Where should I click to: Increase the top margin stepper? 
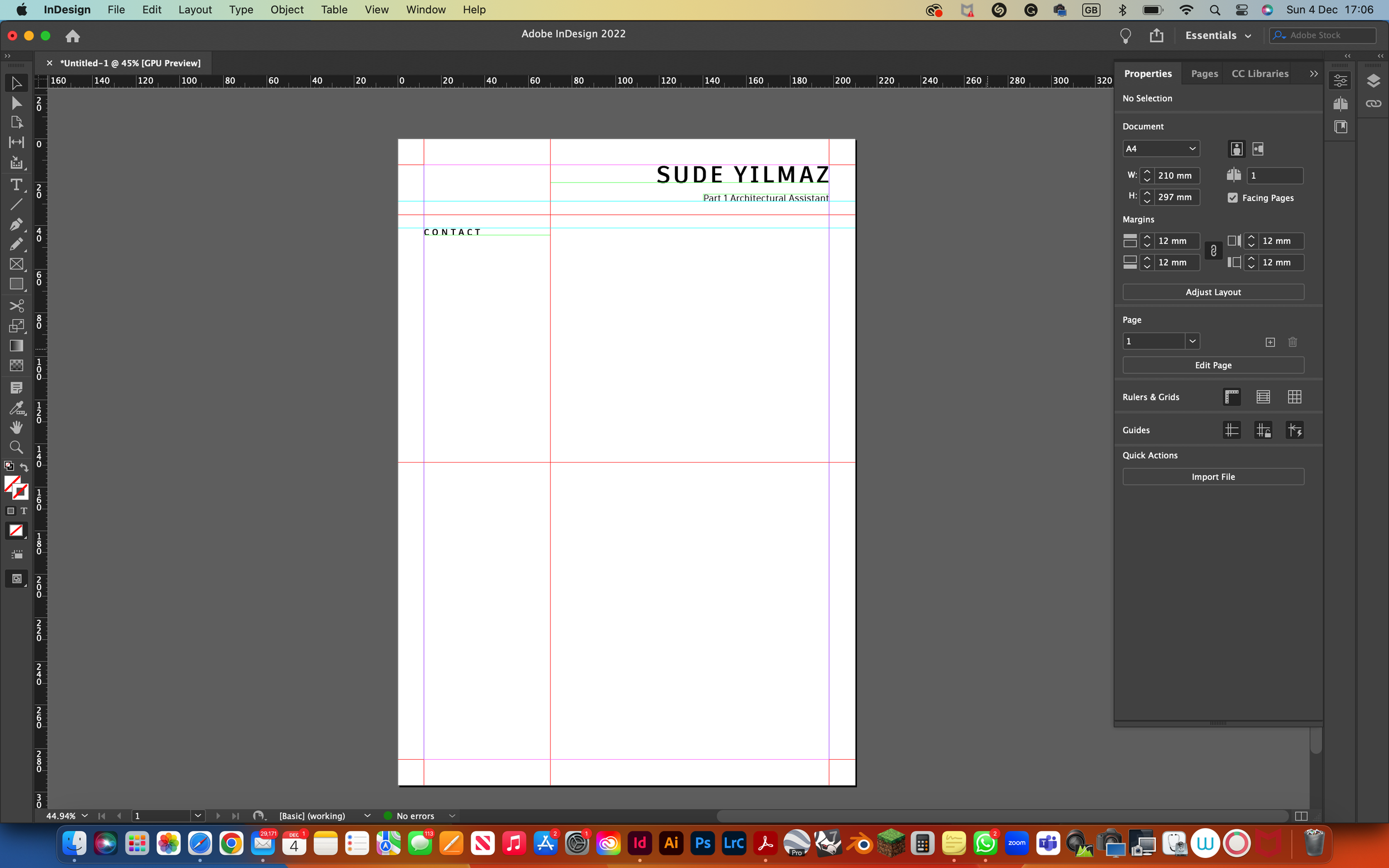point(1147,237)
